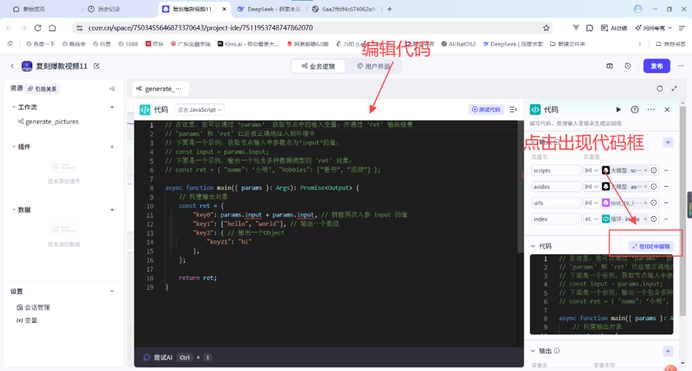The width and height of the screenshot is (692, 371).
Task: Open project more options beside 发布
Action: pos(681,66)
